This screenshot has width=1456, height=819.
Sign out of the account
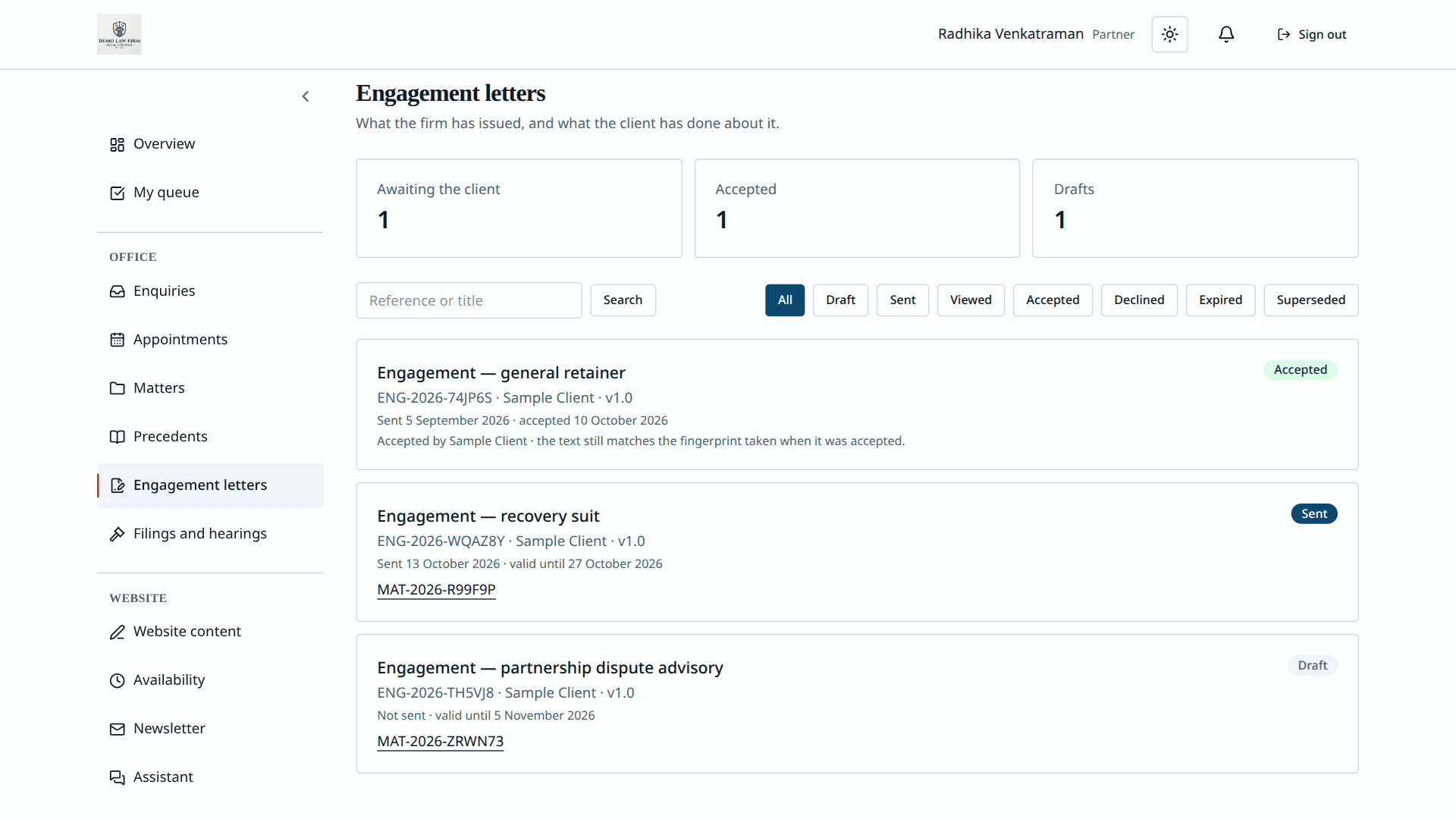point(1312,34)
